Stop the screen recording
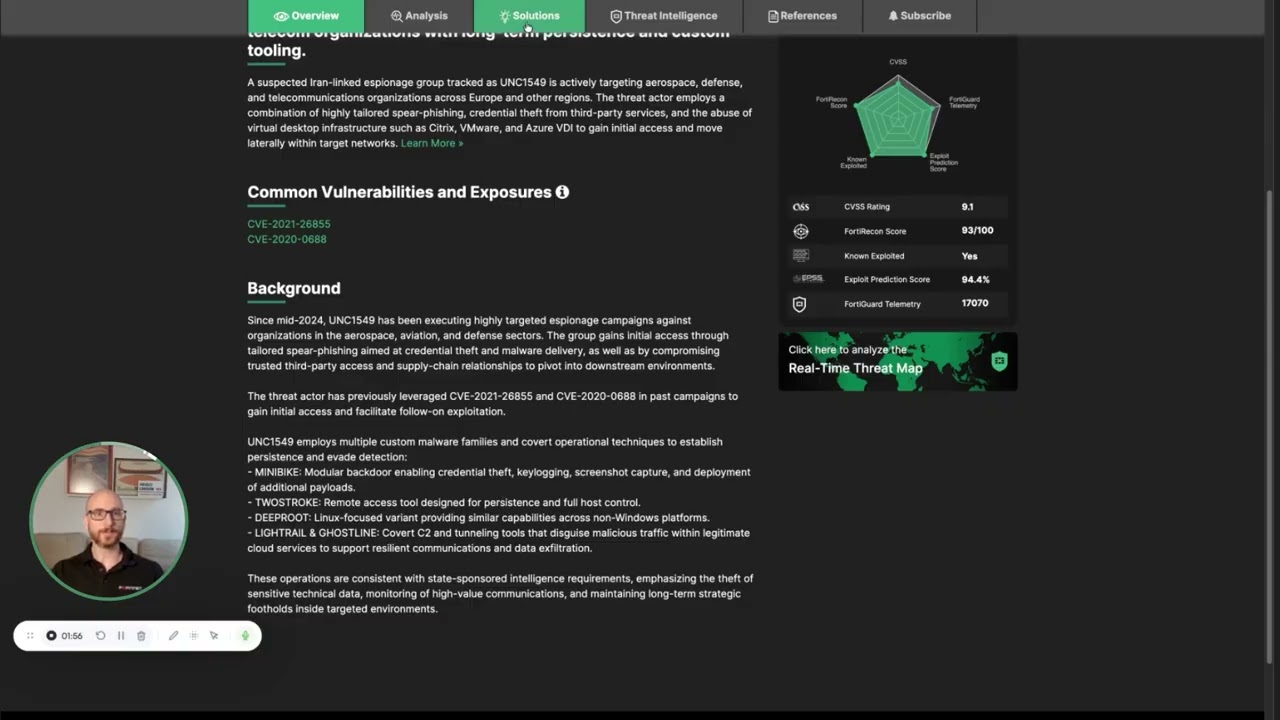 51,636
